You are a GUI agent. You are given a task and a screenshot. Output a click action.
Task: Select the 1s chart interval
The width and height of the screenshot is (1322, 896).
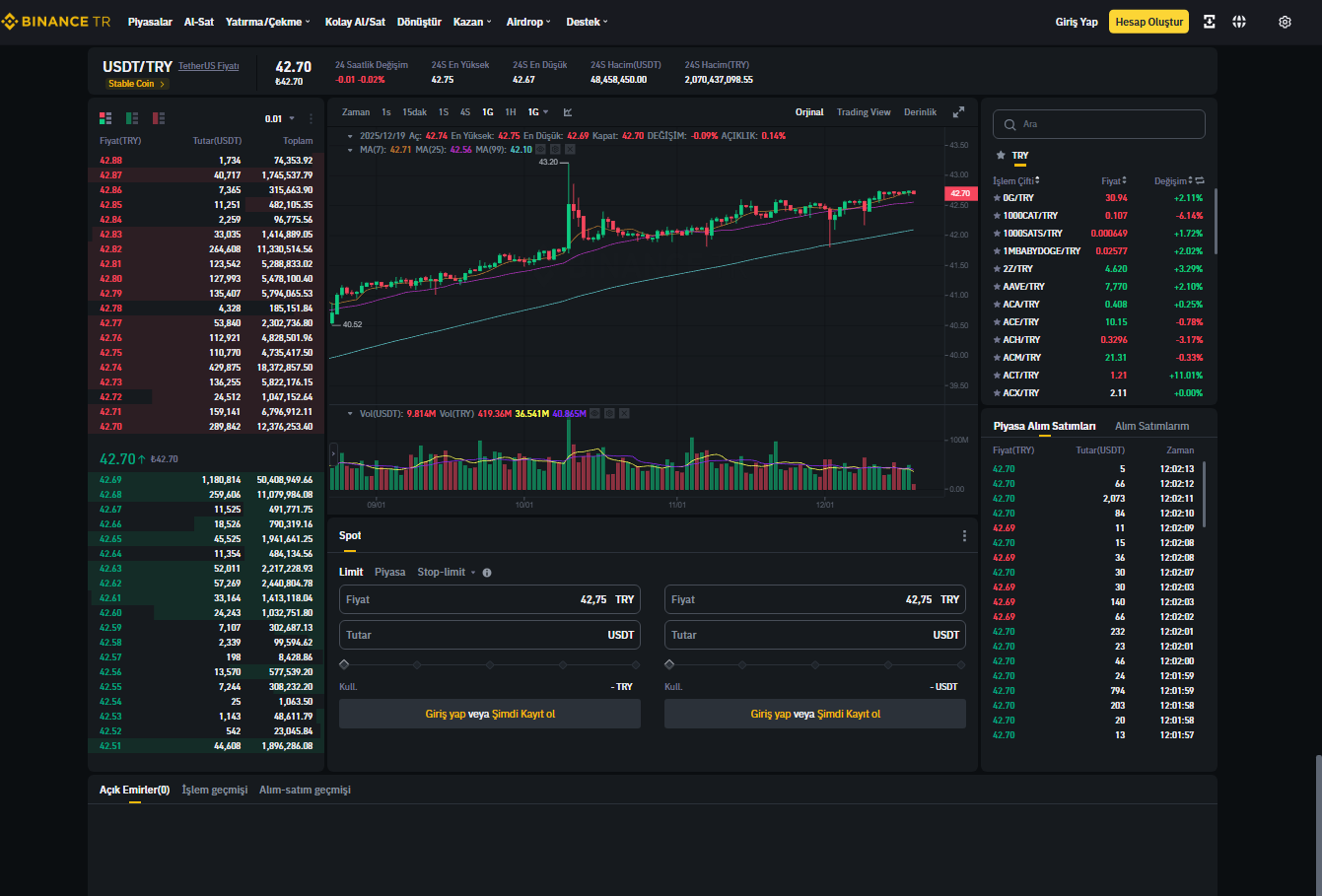(x=386, y=112)
